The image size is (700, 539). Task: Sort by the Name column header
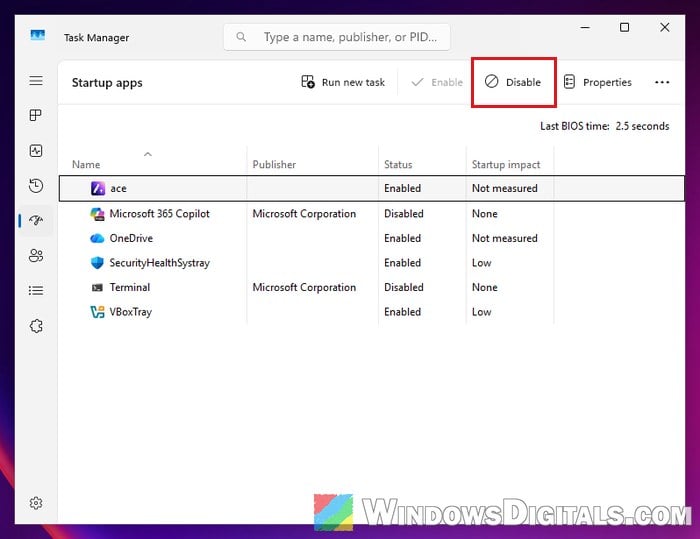click(86, 165)
